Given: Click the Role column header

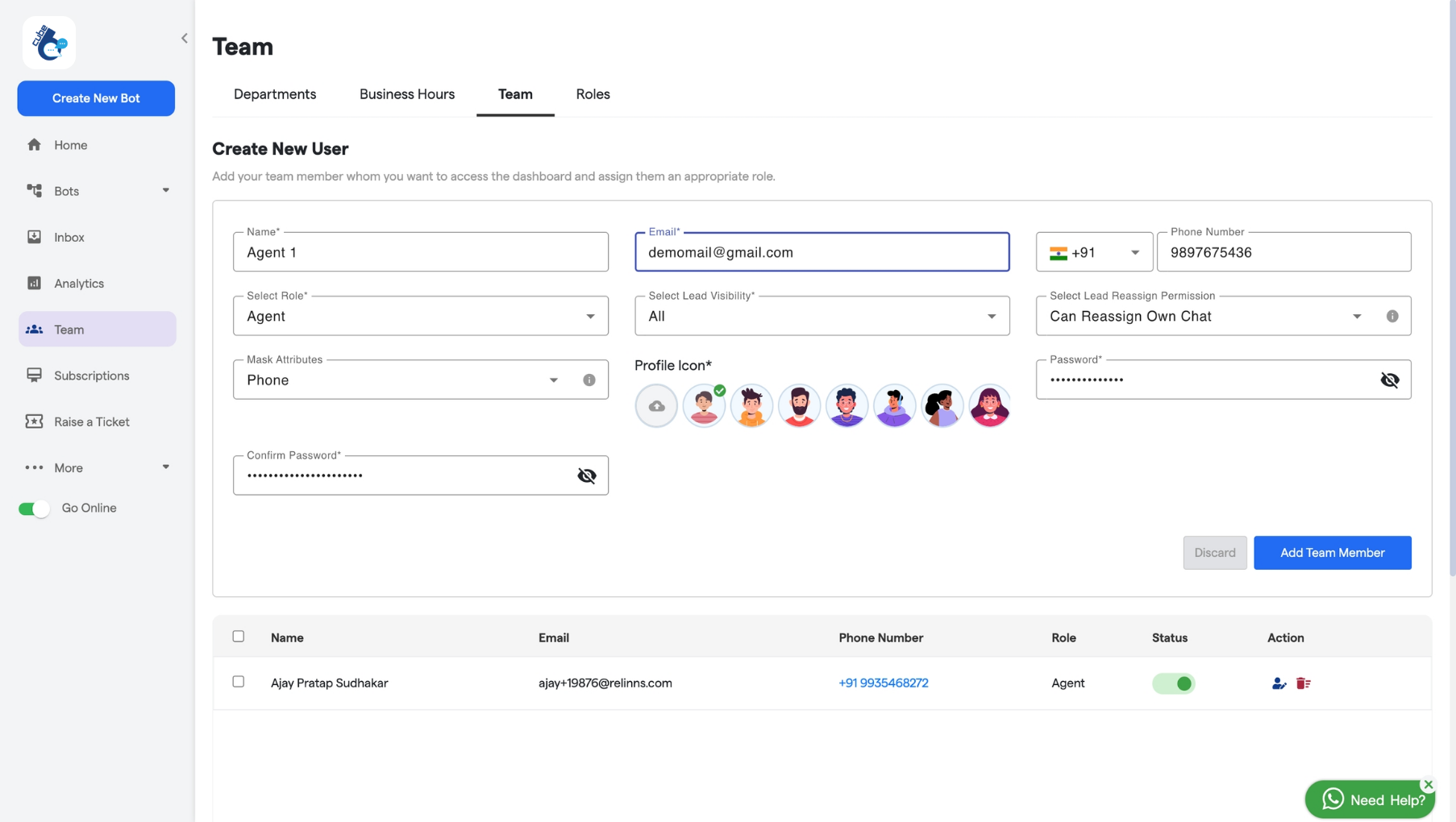Looking at the screenshot, I should [x=1063, y=637].
